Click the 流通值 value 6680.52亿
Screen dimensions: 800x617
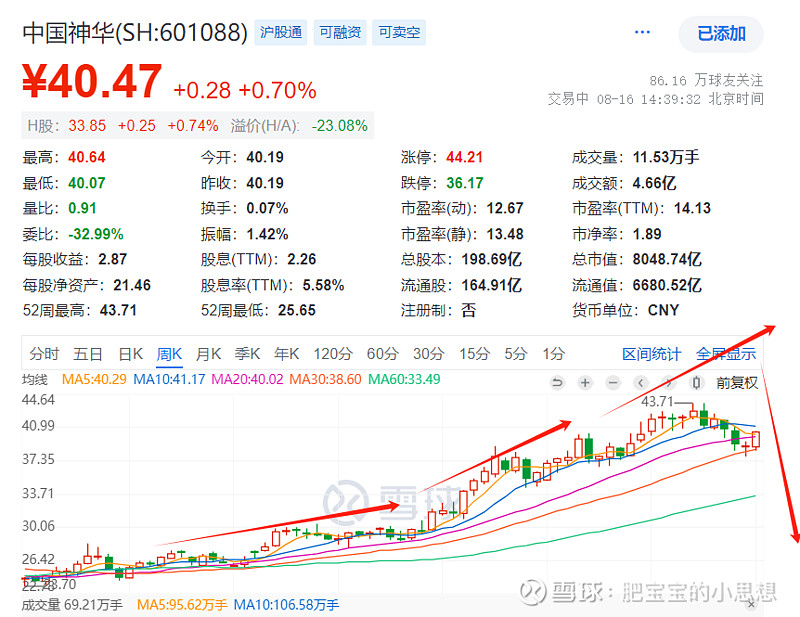pyautogui.click(x=667, y=285)
